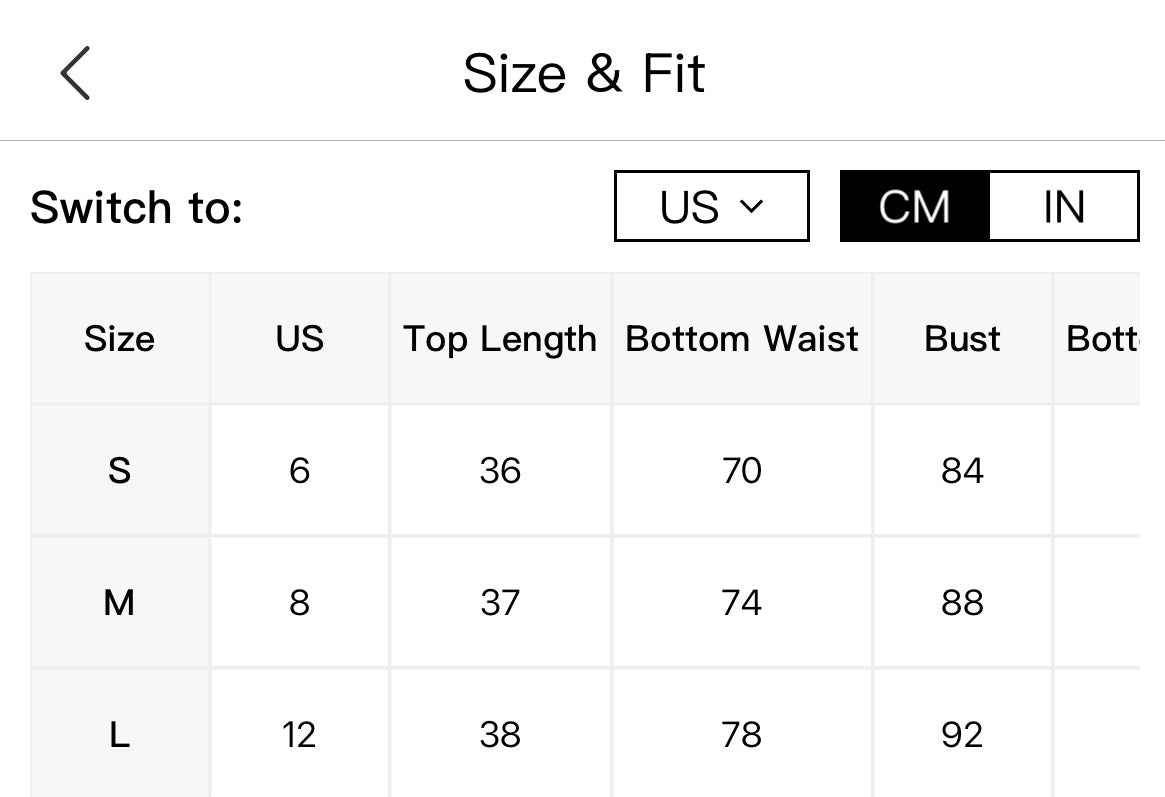
Task: Click the chevron in US dropdown
Action: 752,206
